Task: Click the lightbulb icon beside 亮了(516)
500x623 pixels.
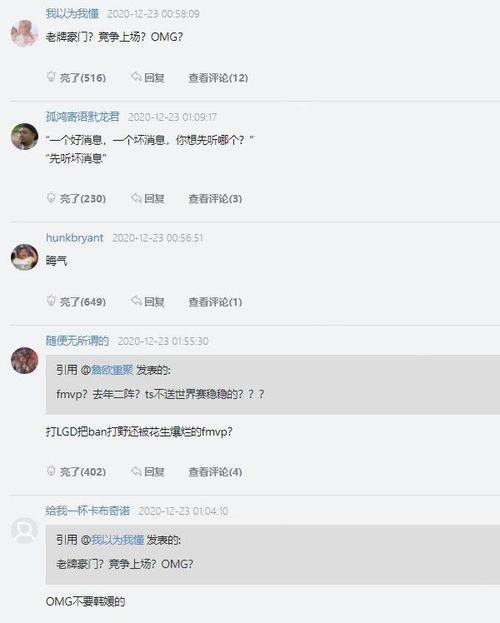Action: point(51,76)
